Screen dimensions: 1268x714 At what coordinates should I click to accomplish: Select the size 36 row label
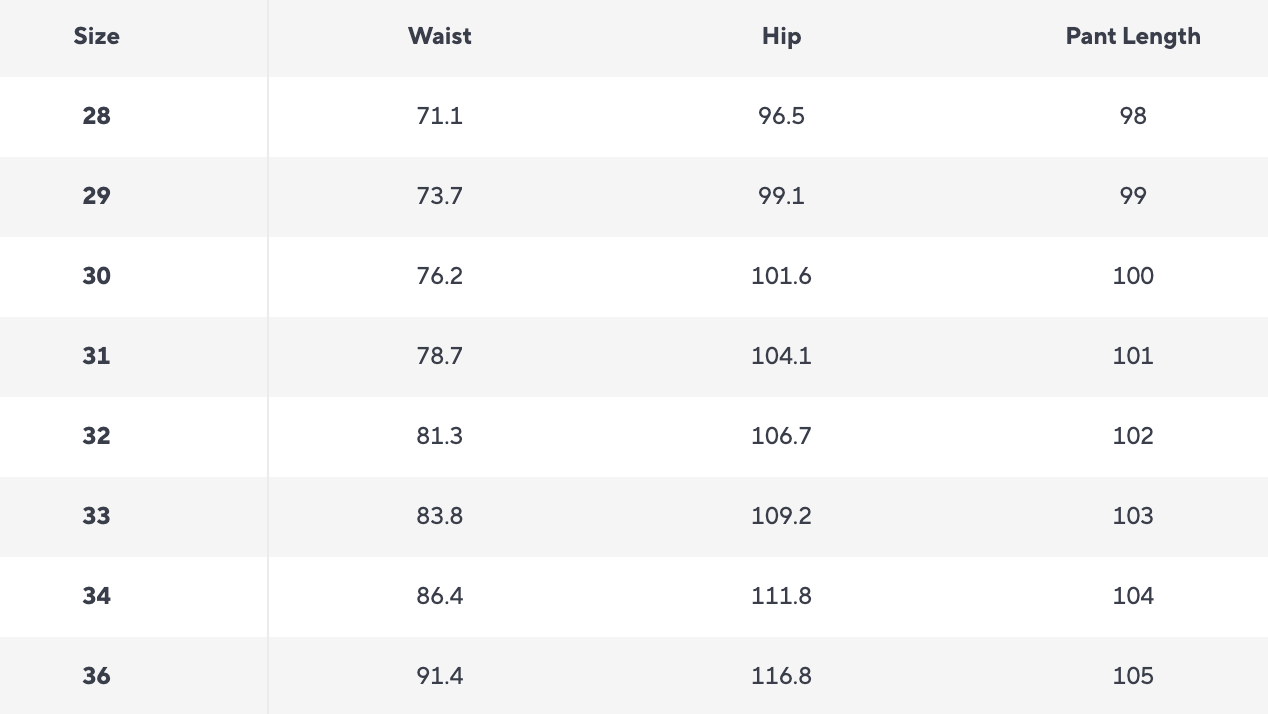(x=96, y=676)
